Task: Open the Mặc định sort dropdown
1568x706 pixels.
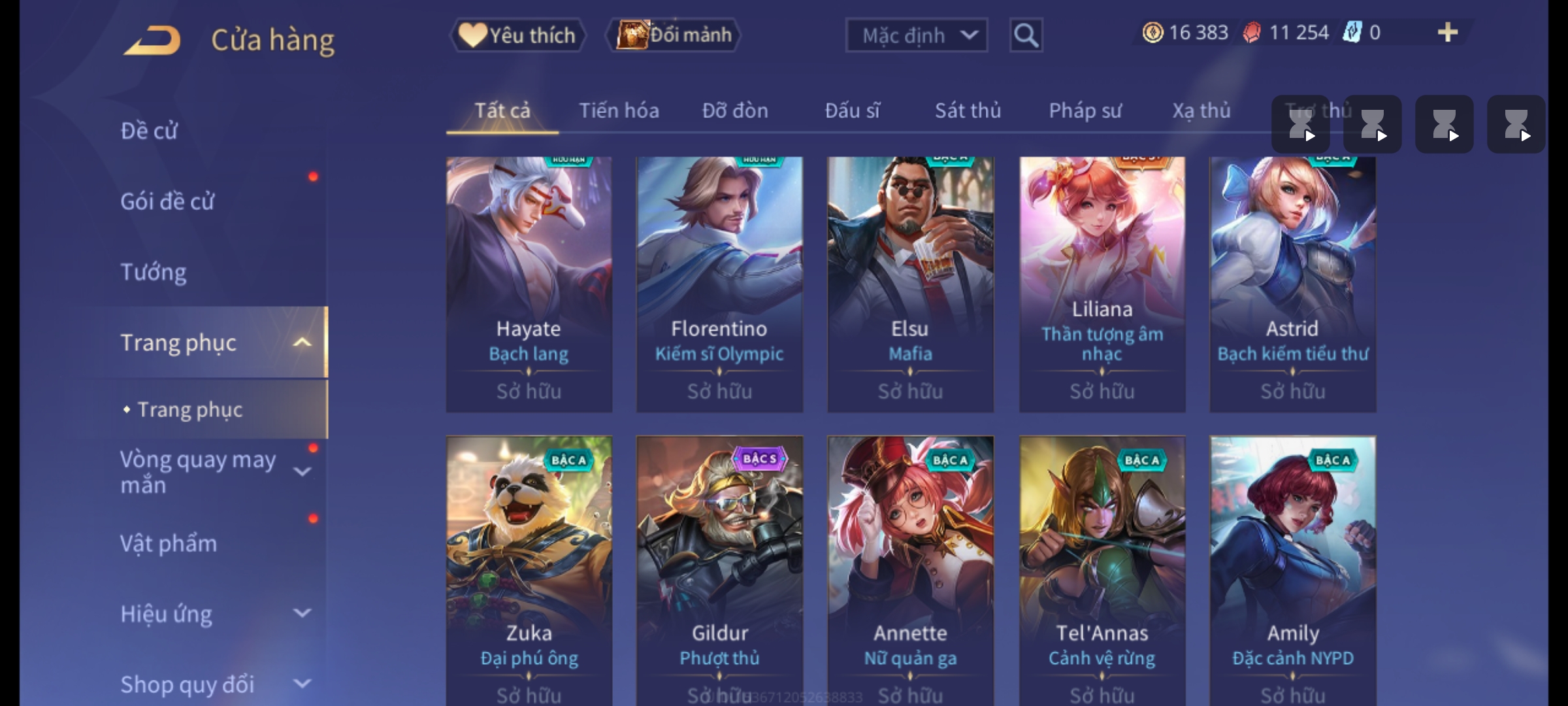Action: coord(916,35)
